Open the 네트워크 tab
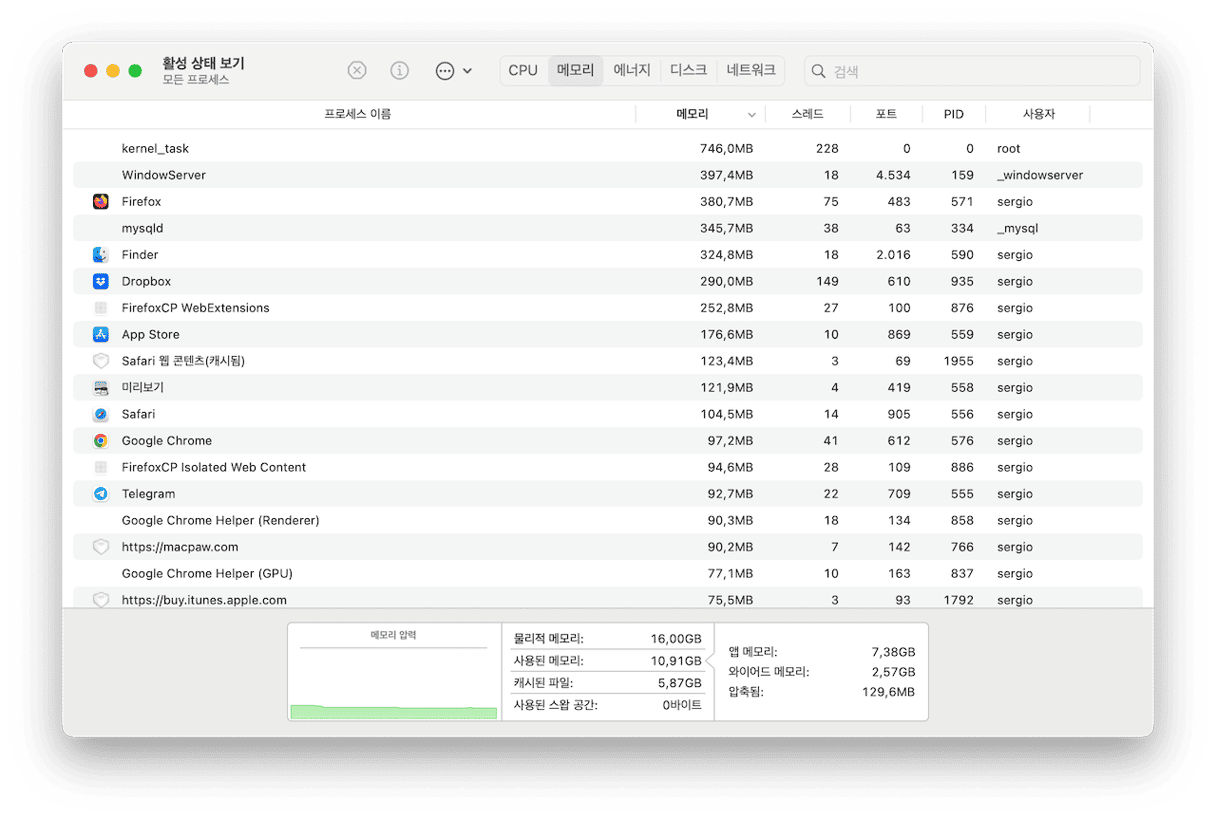The image size is (1216, 819). click(x=751, y=71)
